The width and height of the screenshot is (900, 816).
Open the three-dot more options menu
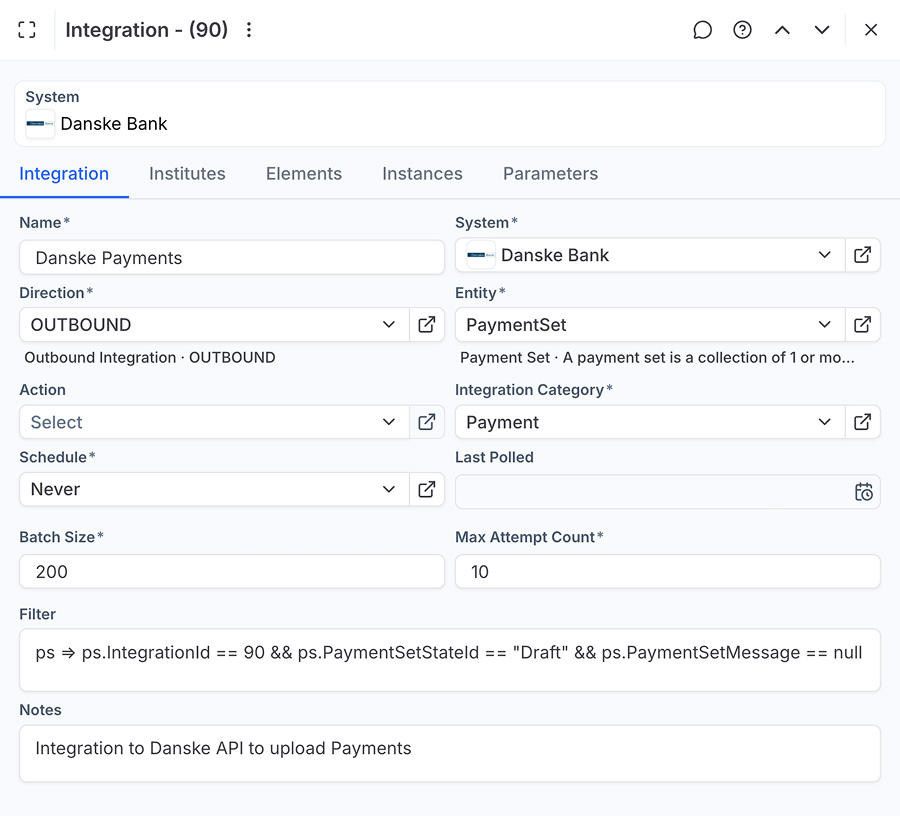coord(250,30)
